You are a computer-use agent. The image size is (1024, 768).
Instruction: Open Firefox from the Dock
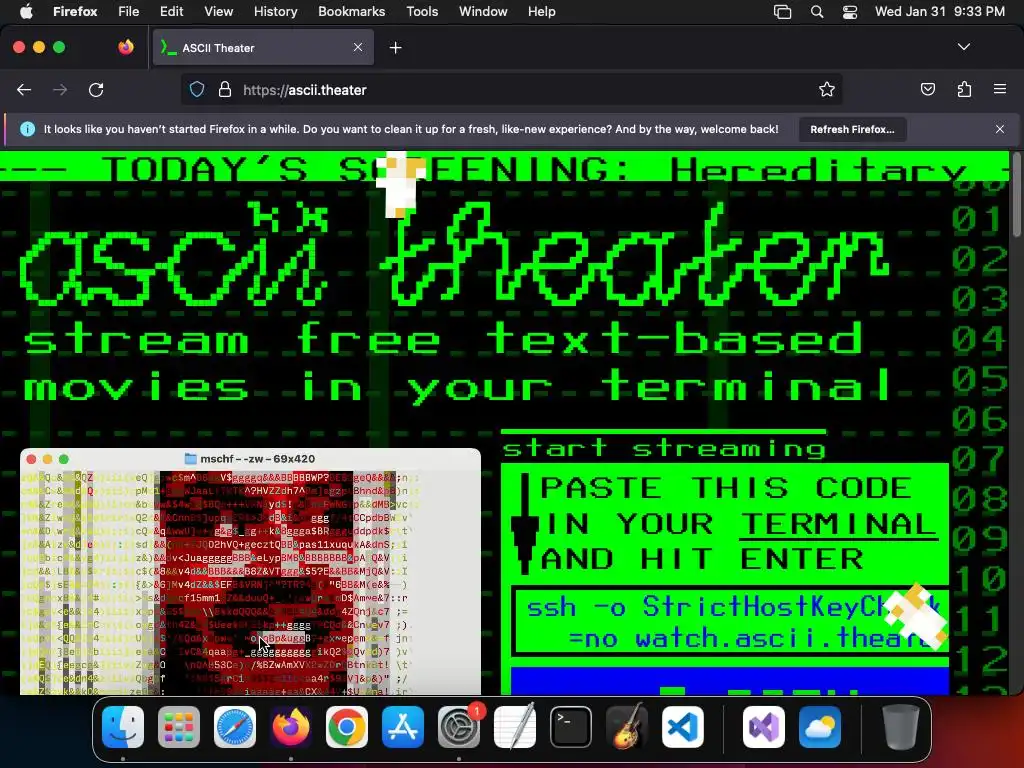click(291, 727)
